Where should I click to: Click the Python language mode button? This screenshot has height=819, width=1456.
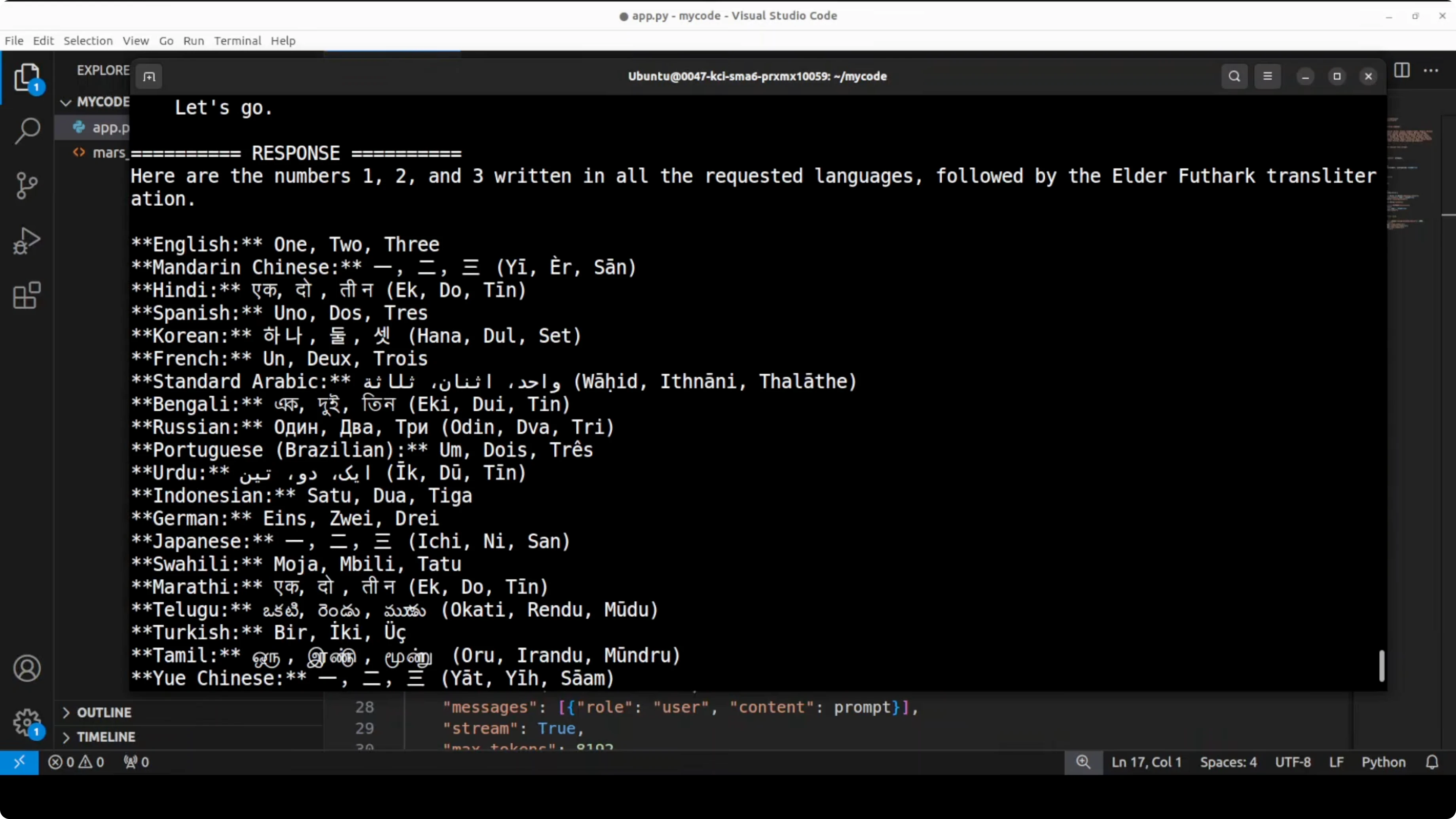coord(1383,762)
